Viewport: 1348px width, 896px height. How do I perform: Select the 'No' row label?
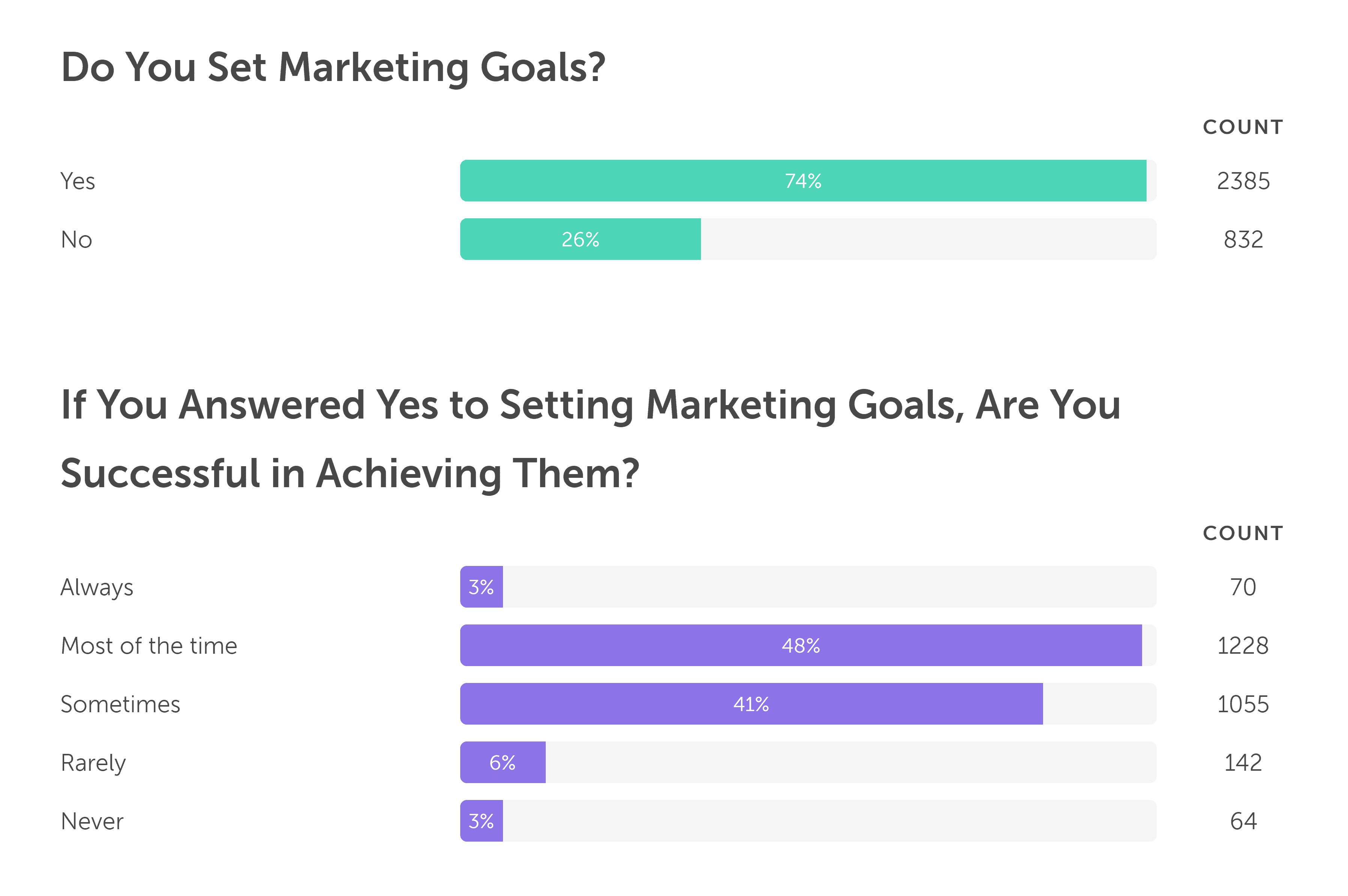(77, 239)
